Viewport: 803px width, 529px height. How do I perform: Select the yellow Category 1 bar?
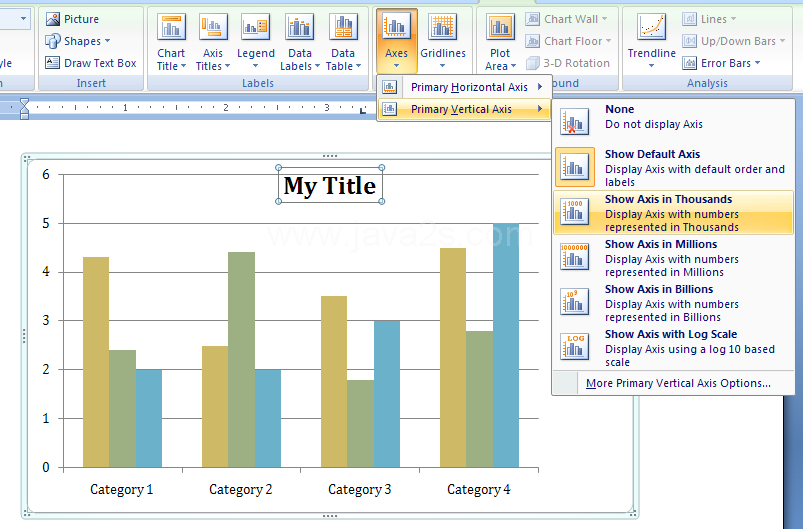[x=96, y=362]
